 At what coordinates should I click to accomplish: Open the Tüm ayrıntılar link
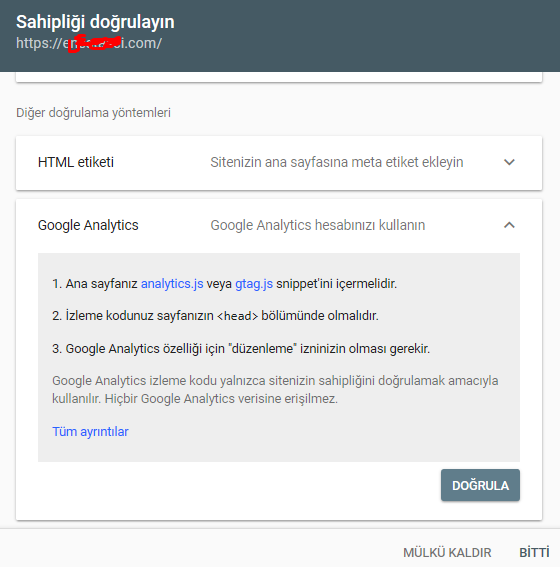(90, 432)
